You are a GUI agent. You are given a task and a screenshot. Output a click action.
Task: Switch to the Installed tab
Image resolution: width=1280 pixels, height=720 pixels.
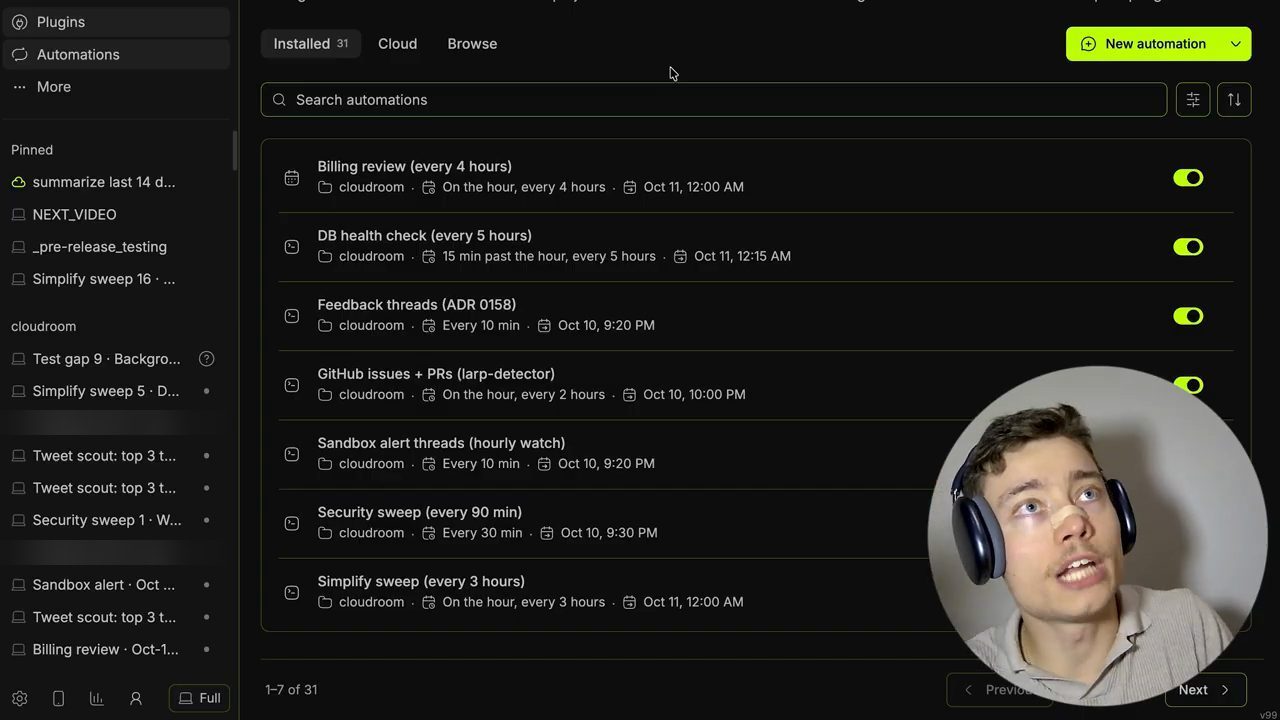pos(311,44)
